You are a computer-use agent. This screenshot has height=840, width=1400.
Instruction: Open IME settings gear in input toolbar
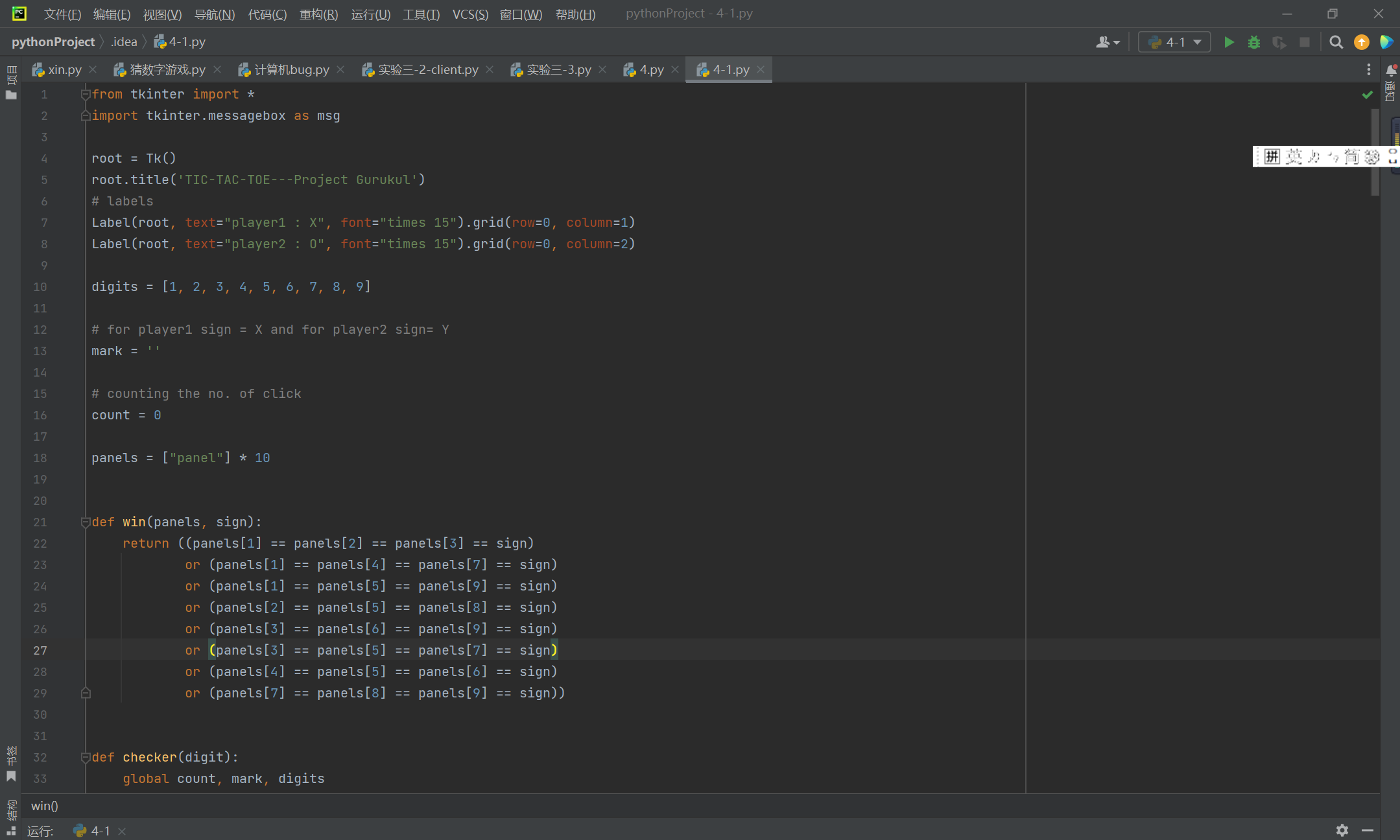1371,157
